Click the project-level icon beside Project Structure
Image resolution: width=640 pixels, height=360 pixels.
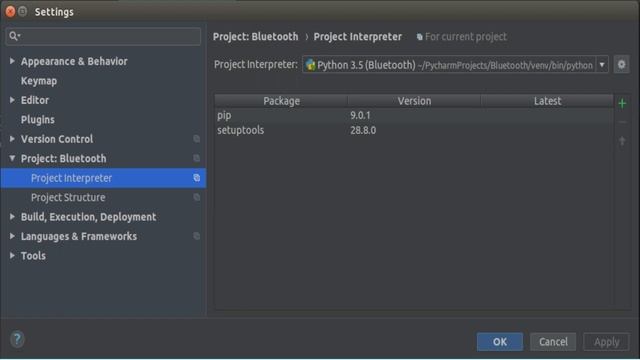pos(196,197)
